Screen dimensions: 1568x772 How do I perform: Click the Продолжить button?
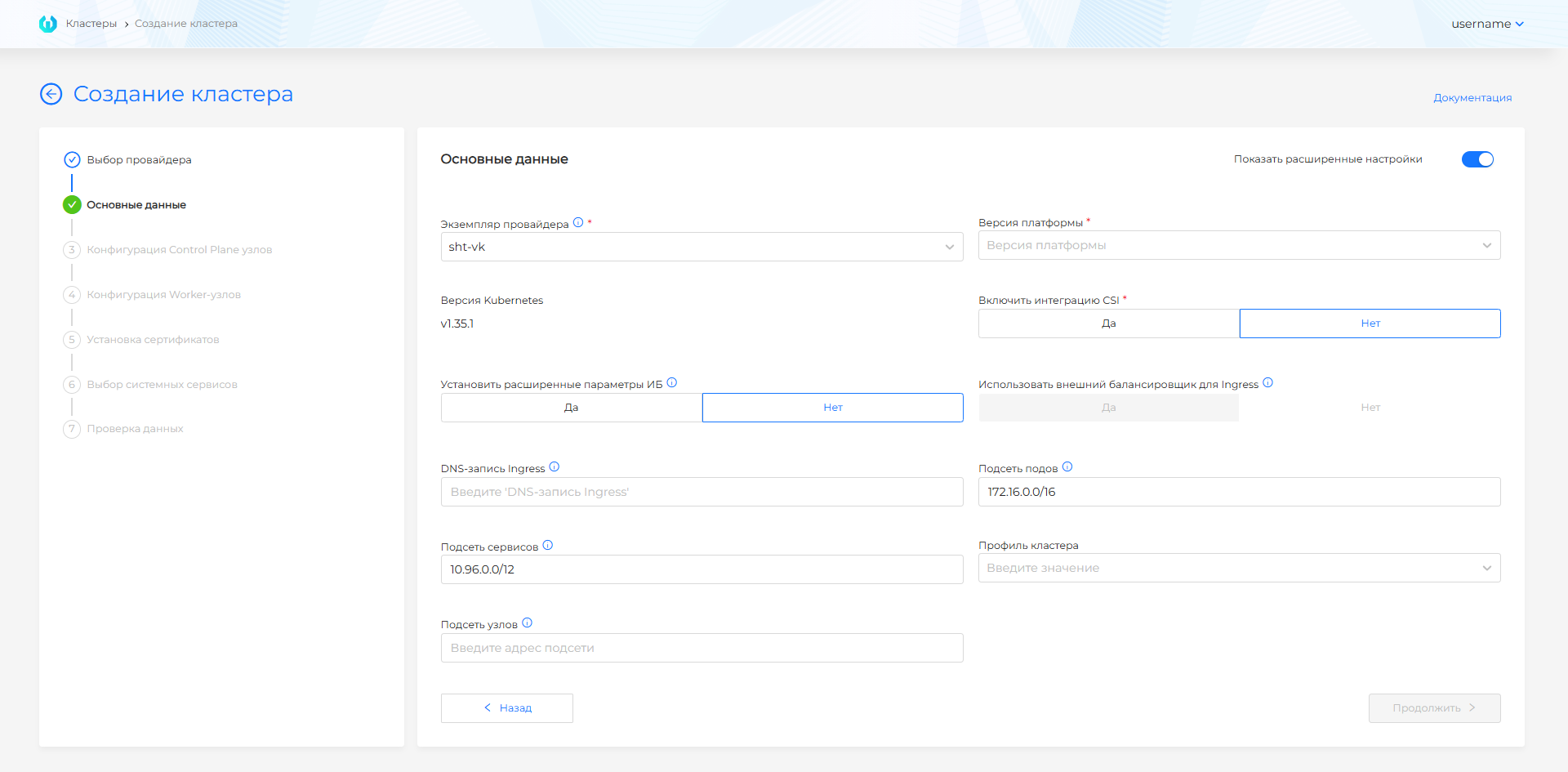point(1435,708)
